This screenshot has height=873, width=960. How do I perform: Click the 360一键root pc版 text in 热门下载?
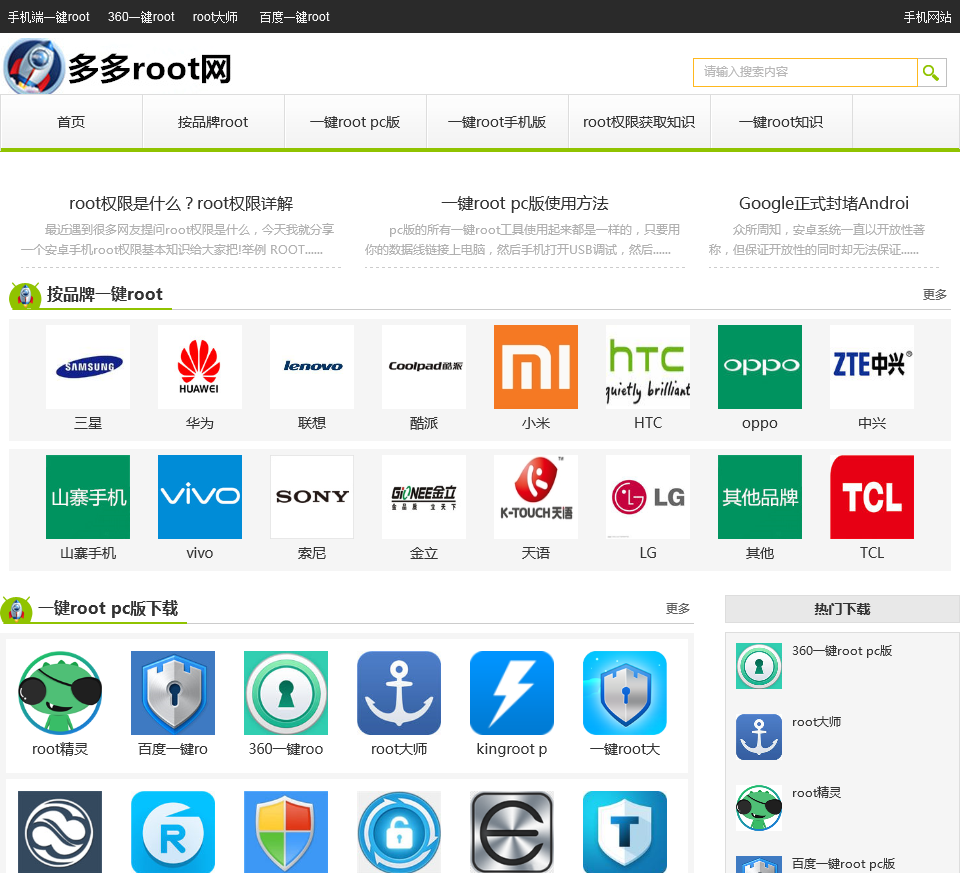click(842, 651)
